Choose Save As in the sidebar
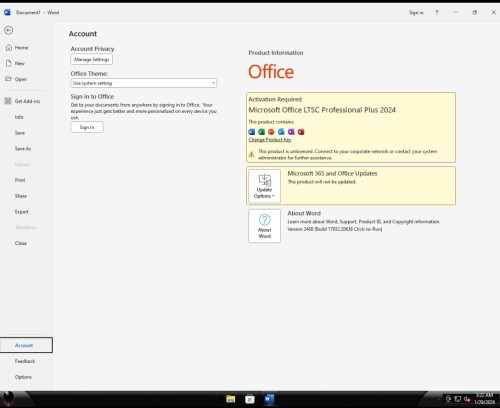This screenshot has width=500, height=408. click(23, 149)
